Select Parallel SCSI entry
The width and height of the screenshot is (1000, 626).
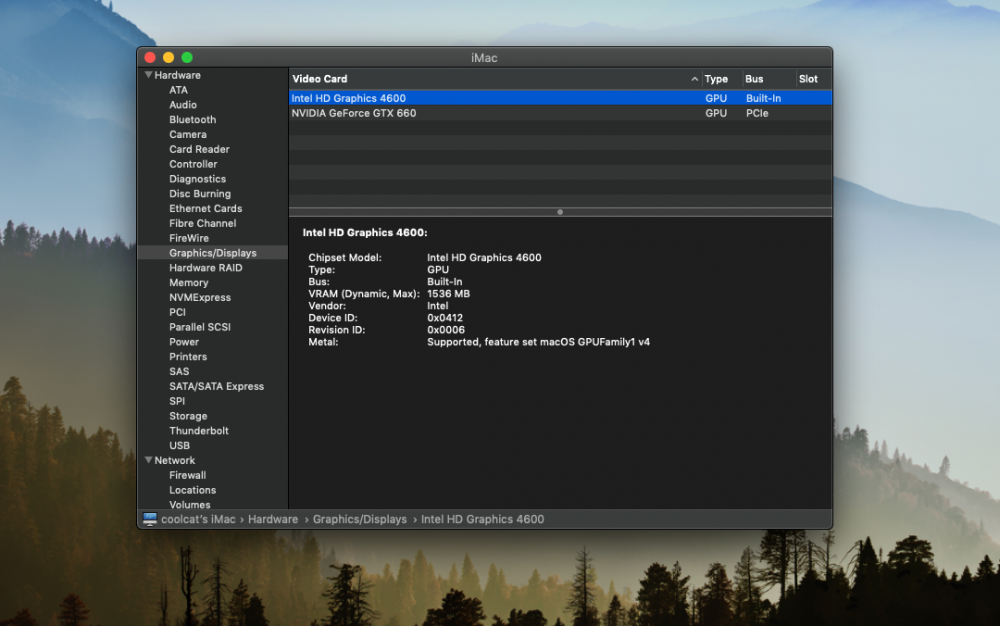200,326
